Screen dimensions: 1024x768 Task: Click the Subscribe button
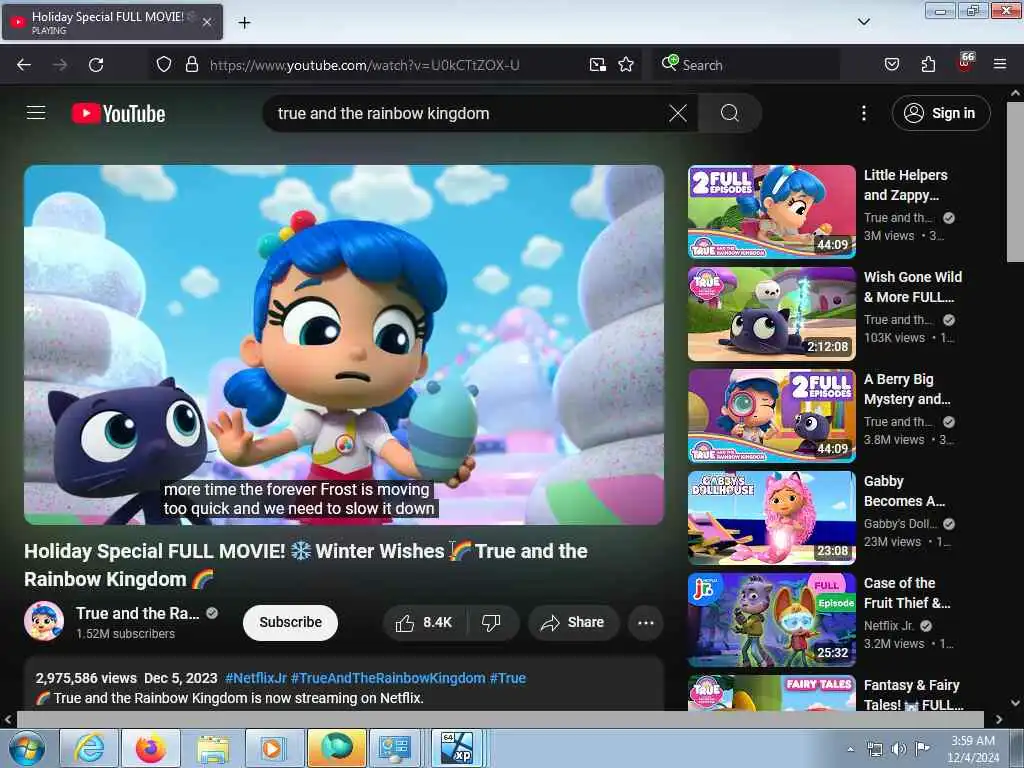[291, 622]
